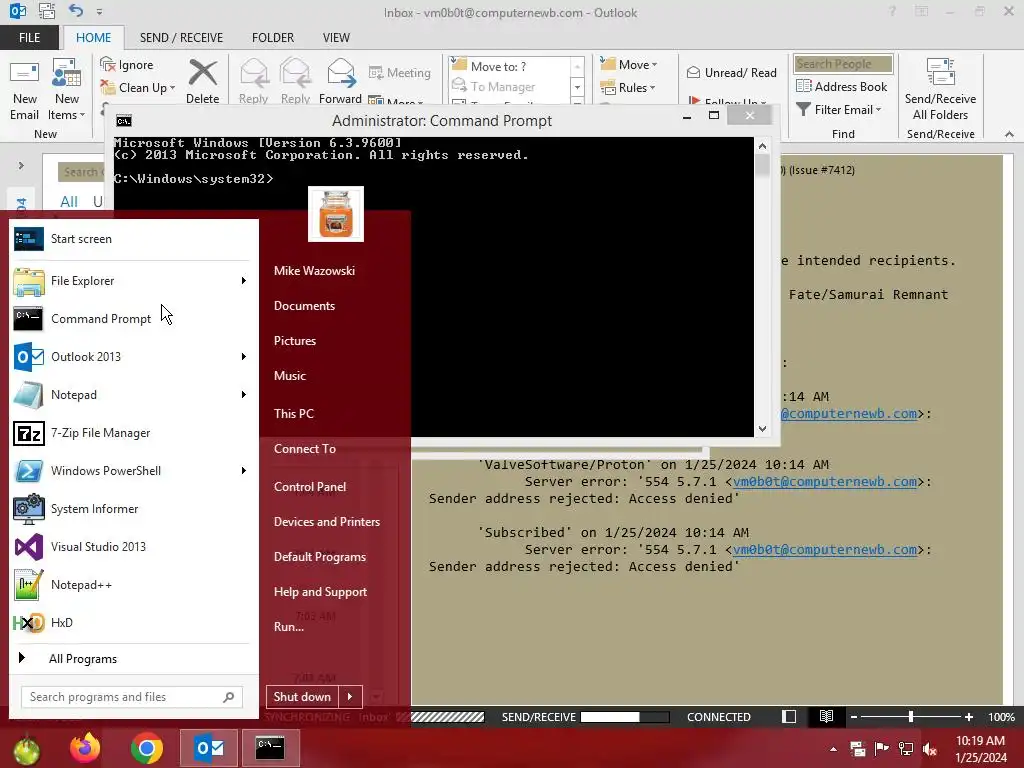Open This PC from start menu
The height and width of the screenshot is (768, 1024).
click(x=294, y=413)
